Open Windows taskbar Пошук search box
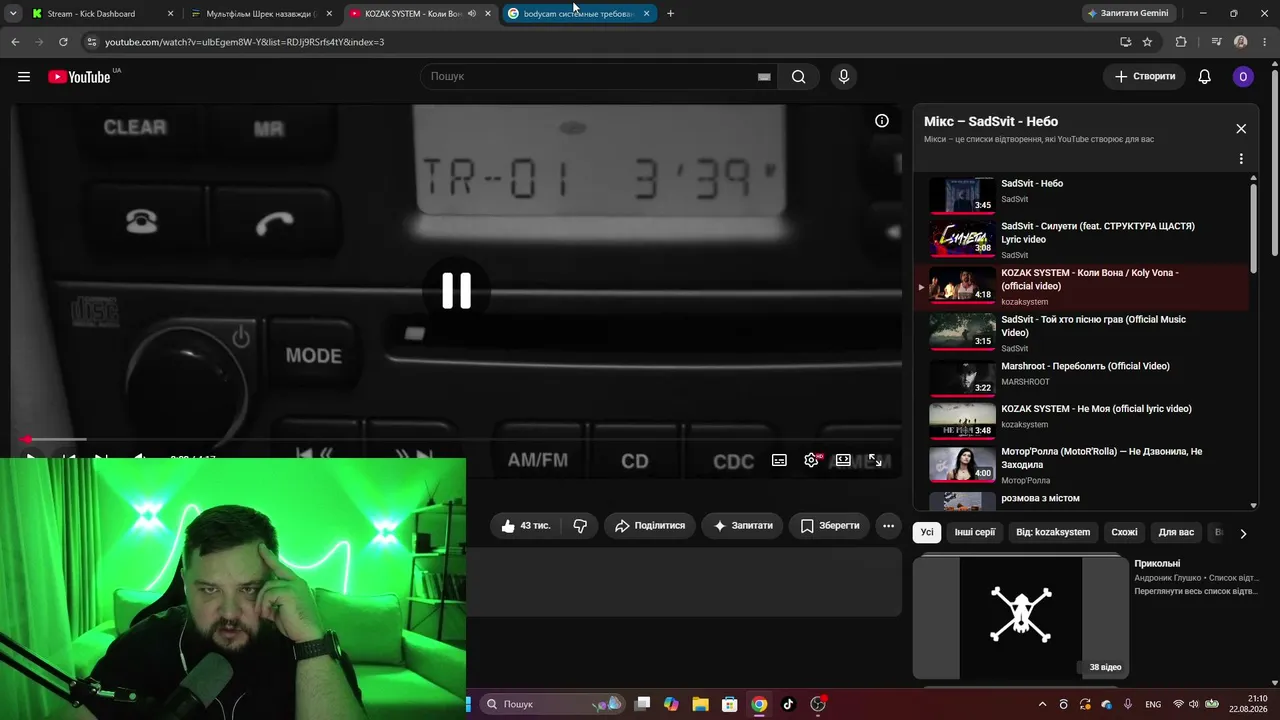This screenshot has height=720, width=1280. (x=552, y=704)
